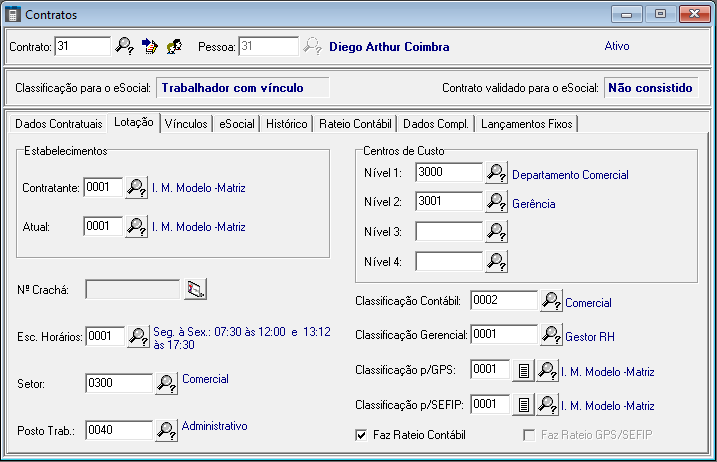The width and height of the screenshot is (717, 462).
Task: Click the Contratos window title icon
Action: (12, 14)
